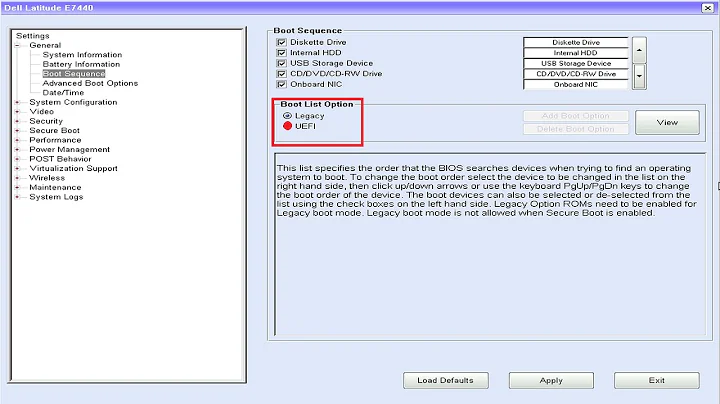Select the Security tree label
The height and width of the screenshot is (404, 720).
pyautogui.click(x=46, y=121)
